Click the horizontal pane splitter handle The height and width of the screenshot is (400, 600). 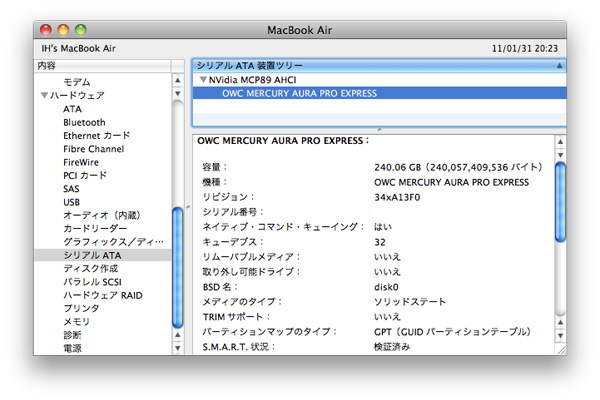pos(379,130)
